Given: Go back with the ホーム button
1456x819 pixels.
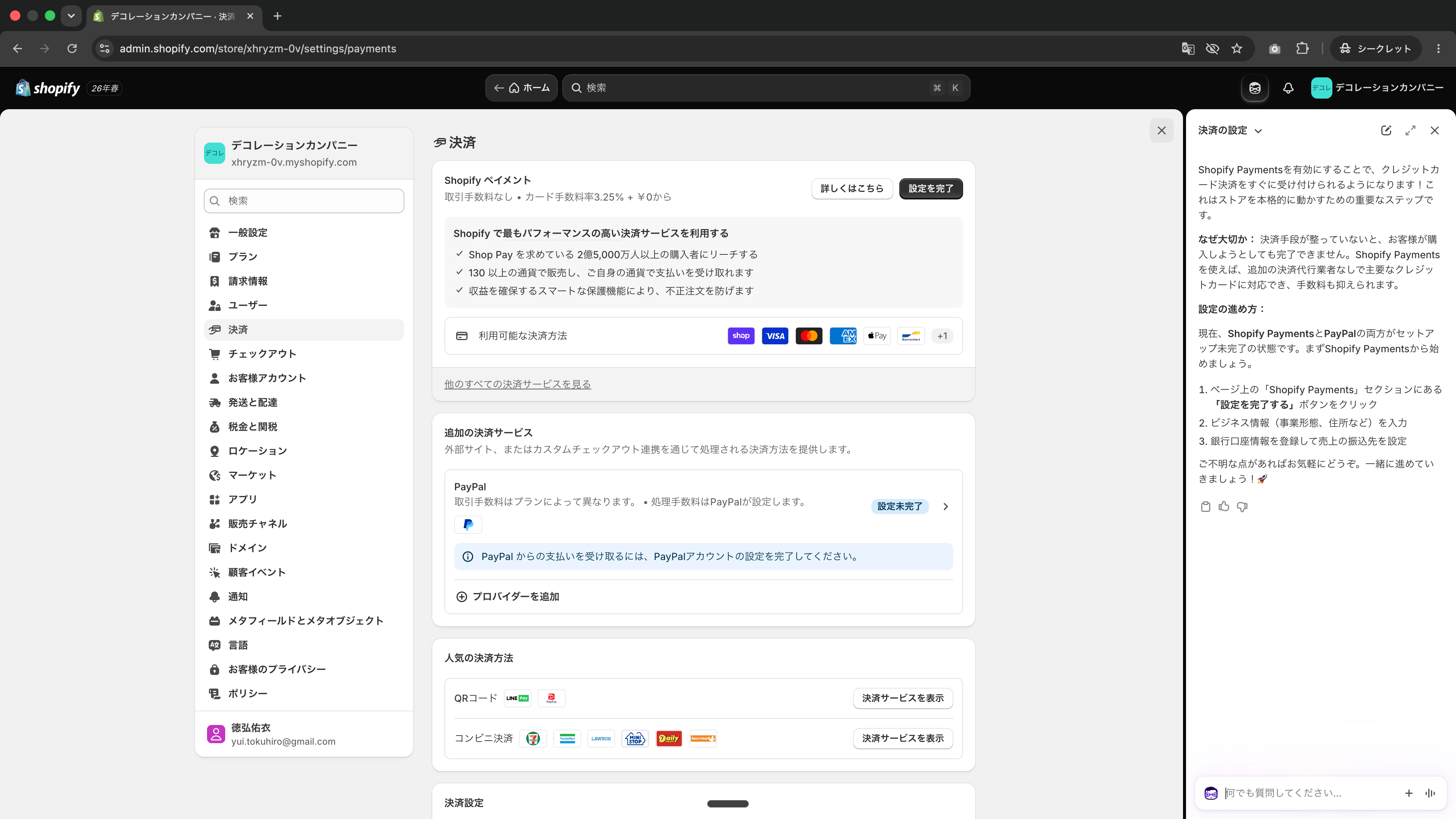Looking at the screenshot, I should point(521,88).
